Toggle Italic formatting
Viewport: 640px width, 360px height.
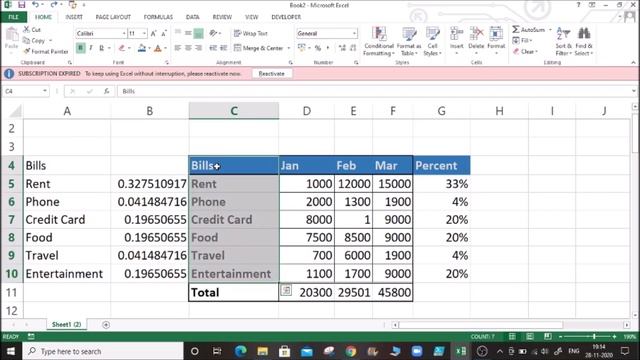(91, 48)
